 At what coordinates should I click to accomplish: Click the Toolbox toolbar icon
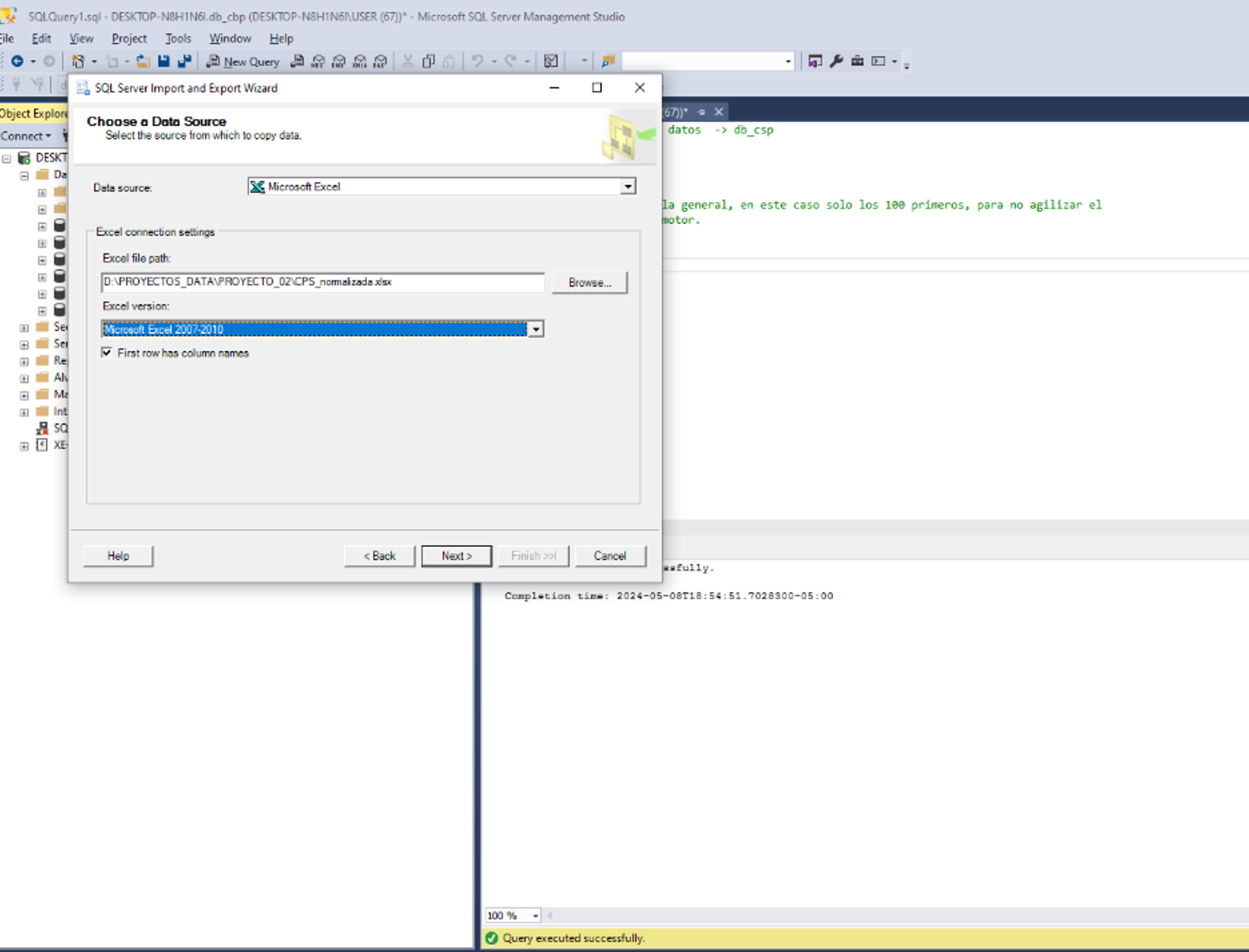pyautogui.click(x=857, y=61)
